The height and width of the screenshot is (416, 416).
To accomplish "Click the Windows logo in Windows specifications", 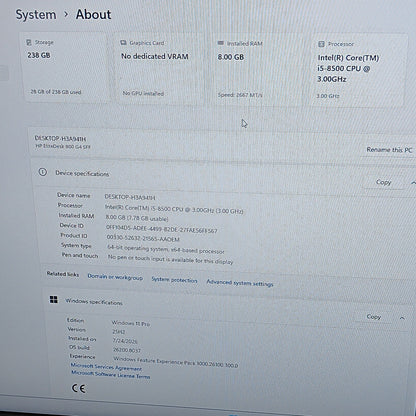I will [x=54, y=299].
